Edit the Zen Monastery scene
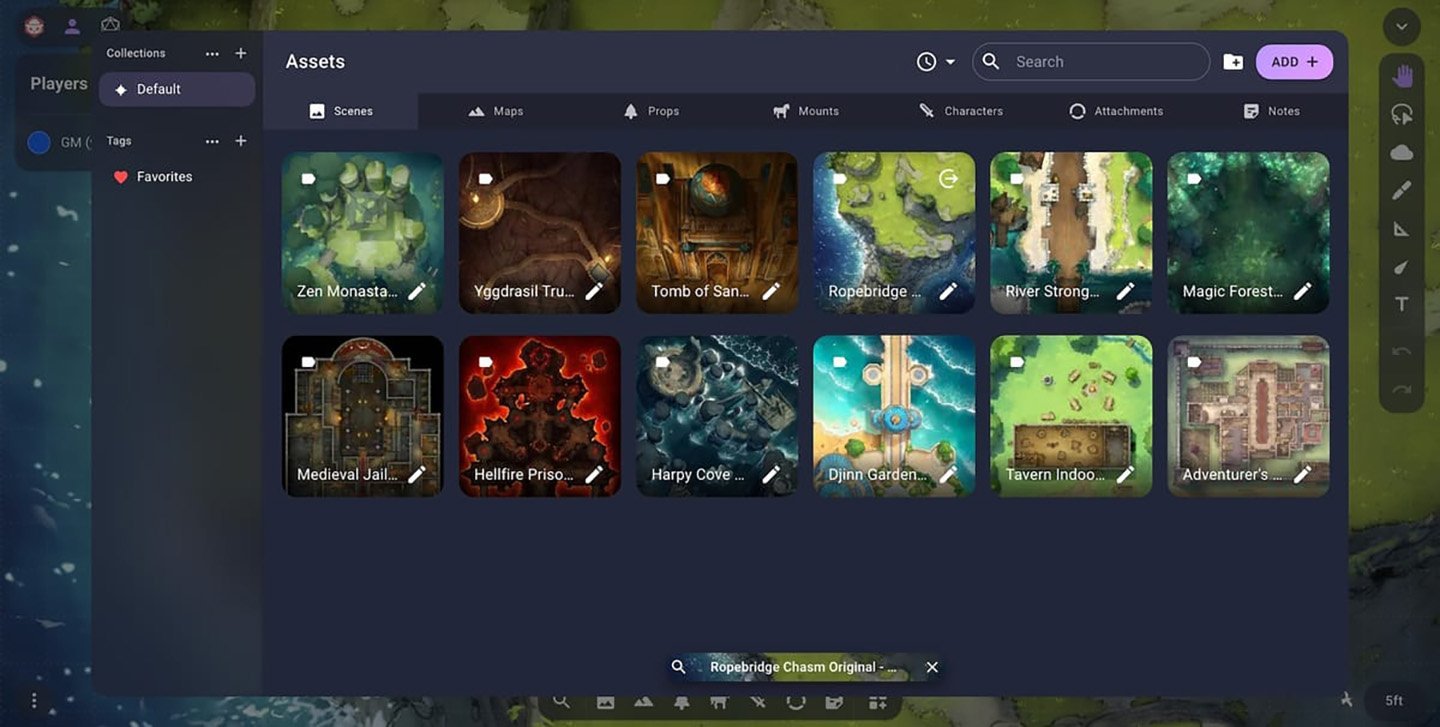The image size is (1440, 727). (x=417, y=291)
